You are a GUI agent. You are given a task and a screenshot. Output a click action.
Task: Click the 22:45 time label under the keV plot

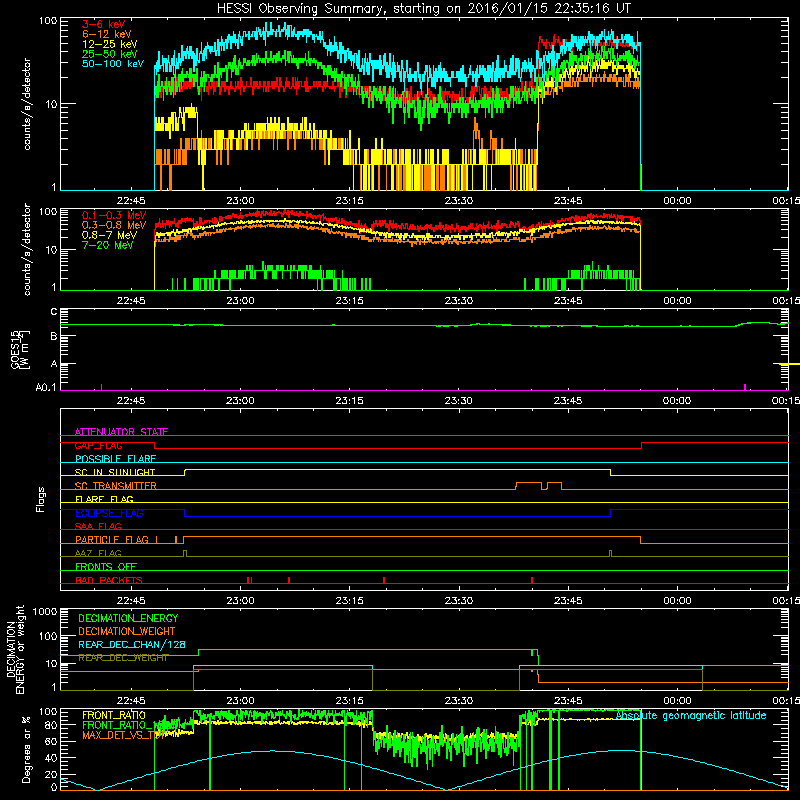131,201
